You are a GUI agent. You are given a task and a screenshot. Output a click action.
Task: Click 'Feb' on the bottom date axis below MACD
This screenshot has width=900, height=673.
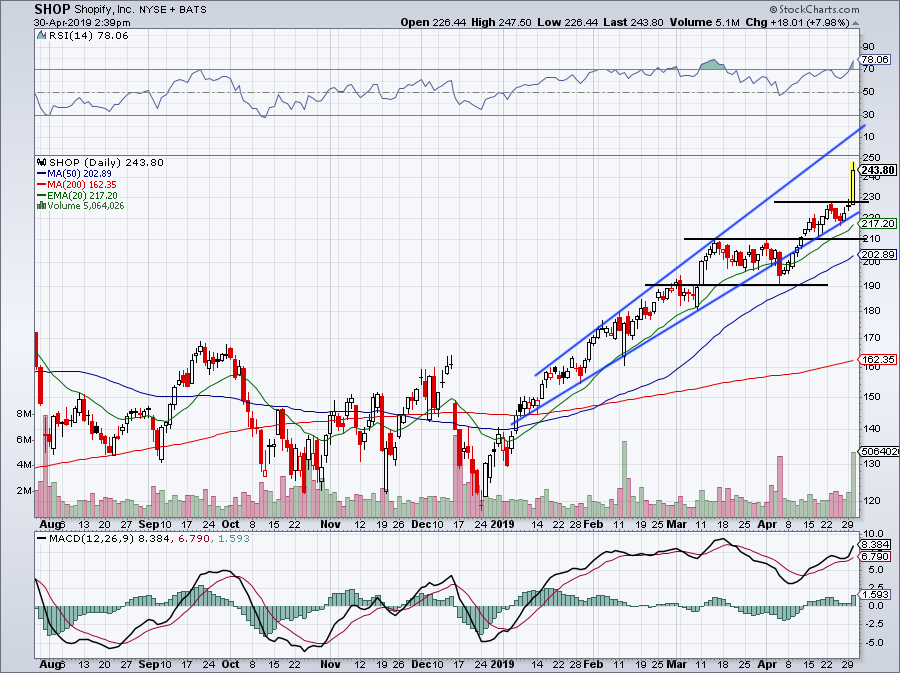[x=593, y=664]
